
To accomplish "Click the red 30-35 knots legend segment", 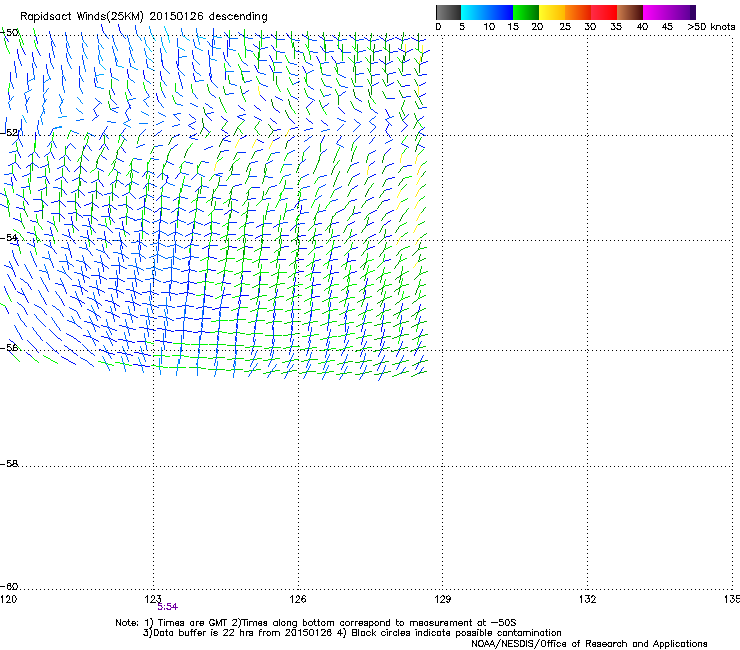I will click(x=604, y=12).
